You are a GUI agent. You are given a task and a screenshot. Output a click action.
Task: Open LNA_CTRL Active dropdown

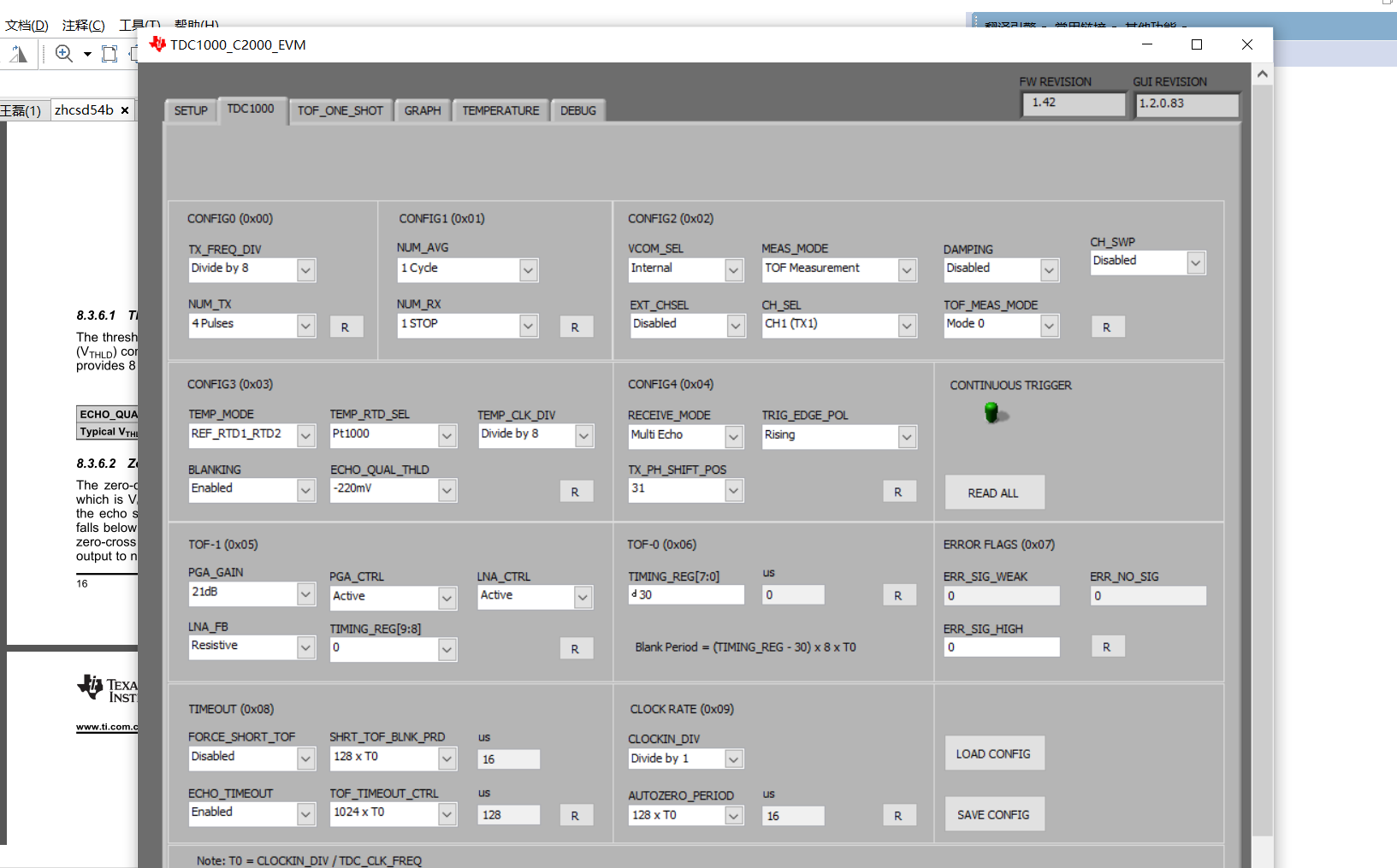(583, 597)
